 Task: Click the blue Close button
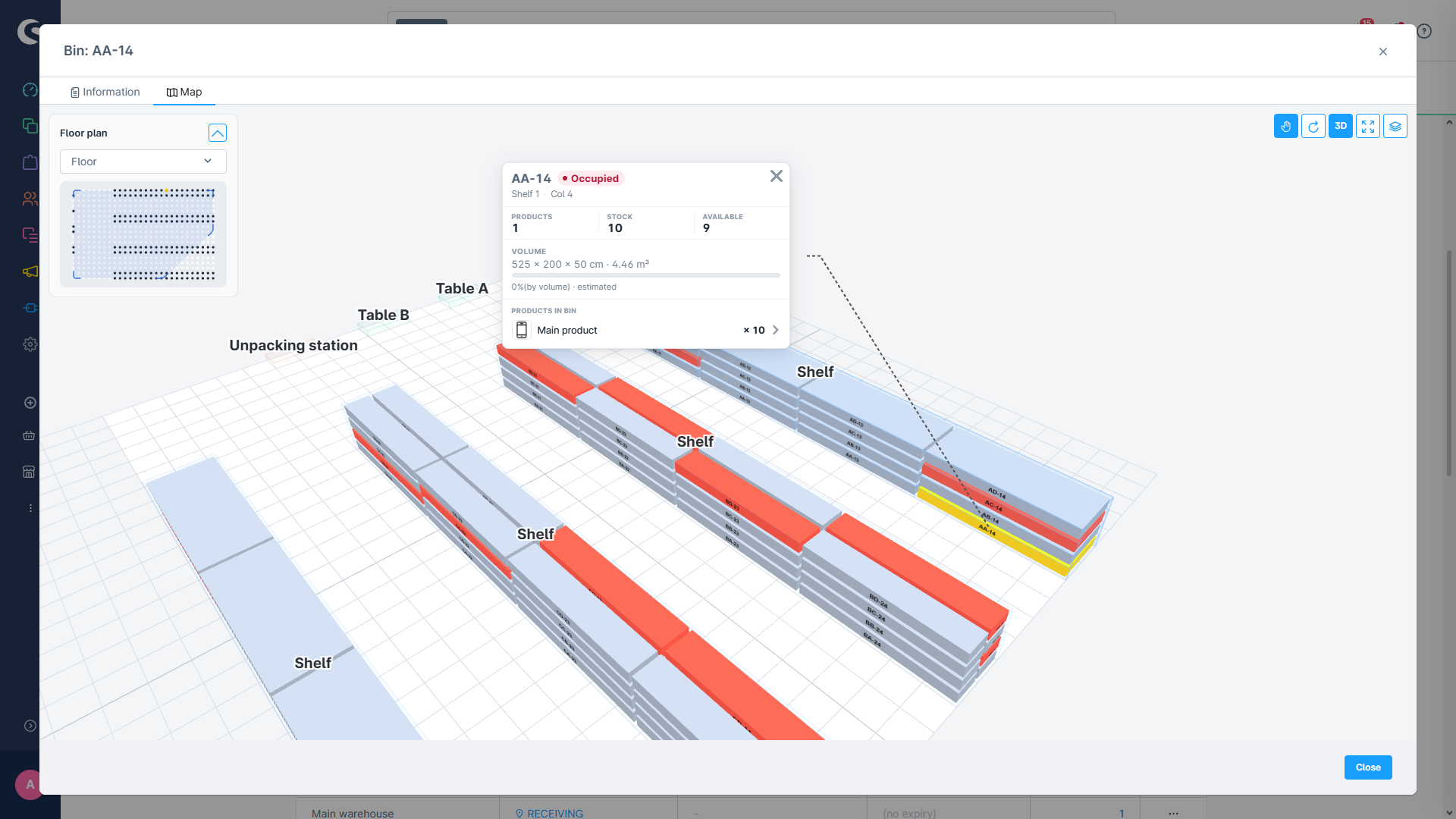[x=1368, y=767]
